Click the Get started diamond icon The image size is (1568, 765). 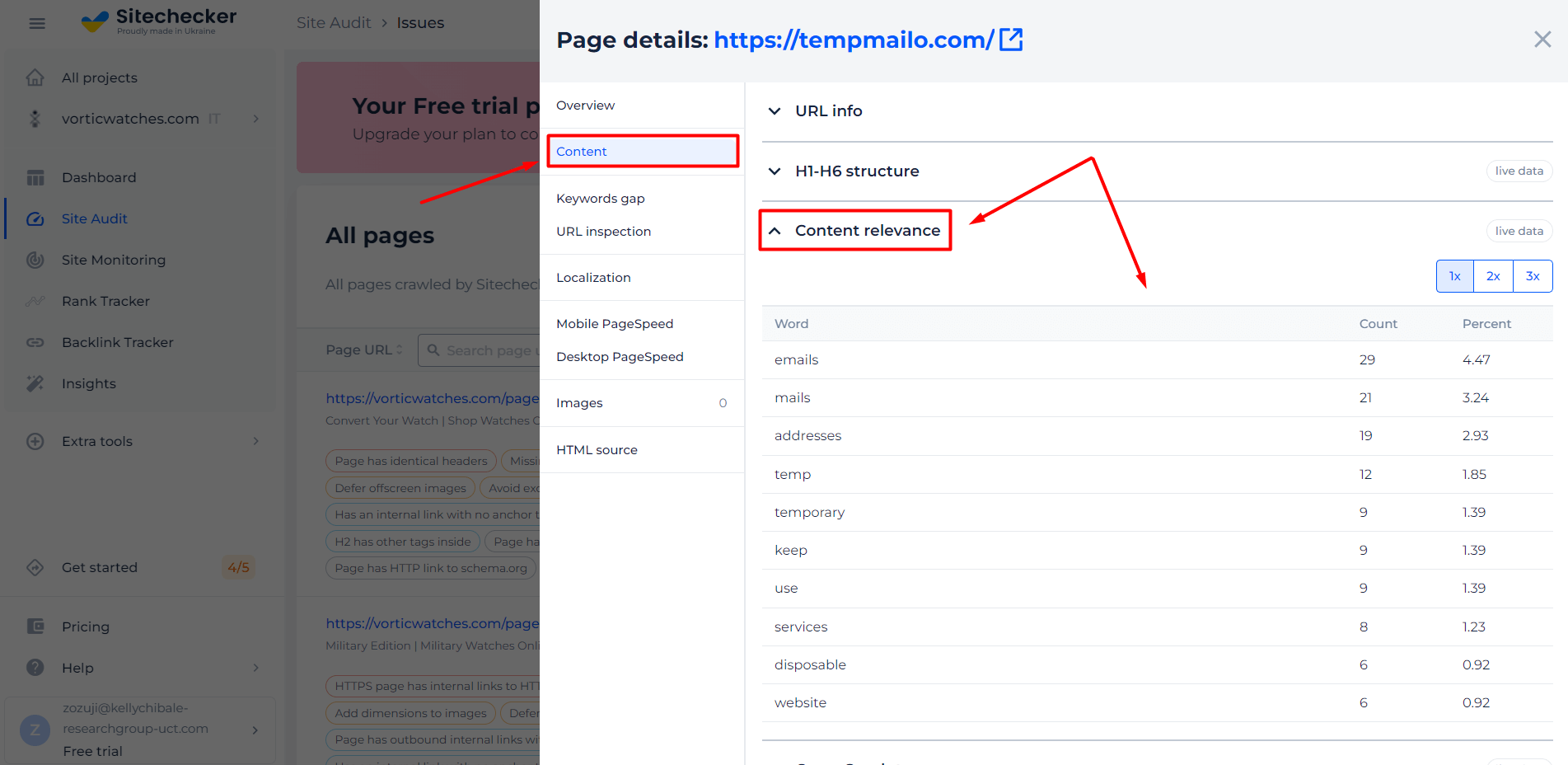tap(35, 567)
